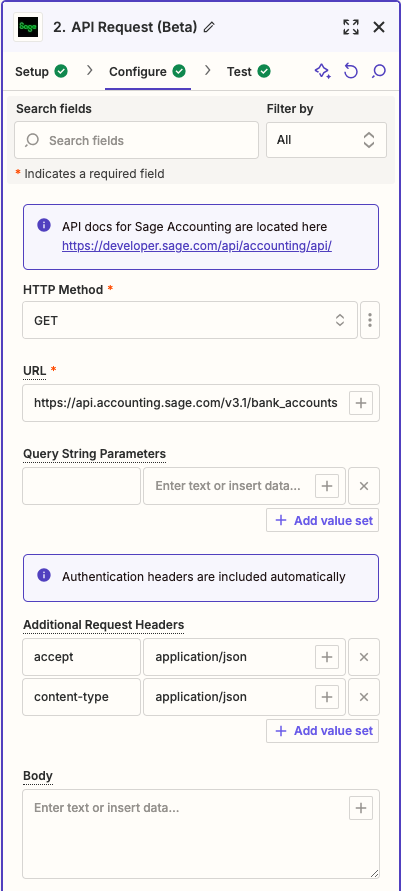This screenshot has height=891, width=401.
Task: Remove the content-type header row
Action: coord(364,697)
